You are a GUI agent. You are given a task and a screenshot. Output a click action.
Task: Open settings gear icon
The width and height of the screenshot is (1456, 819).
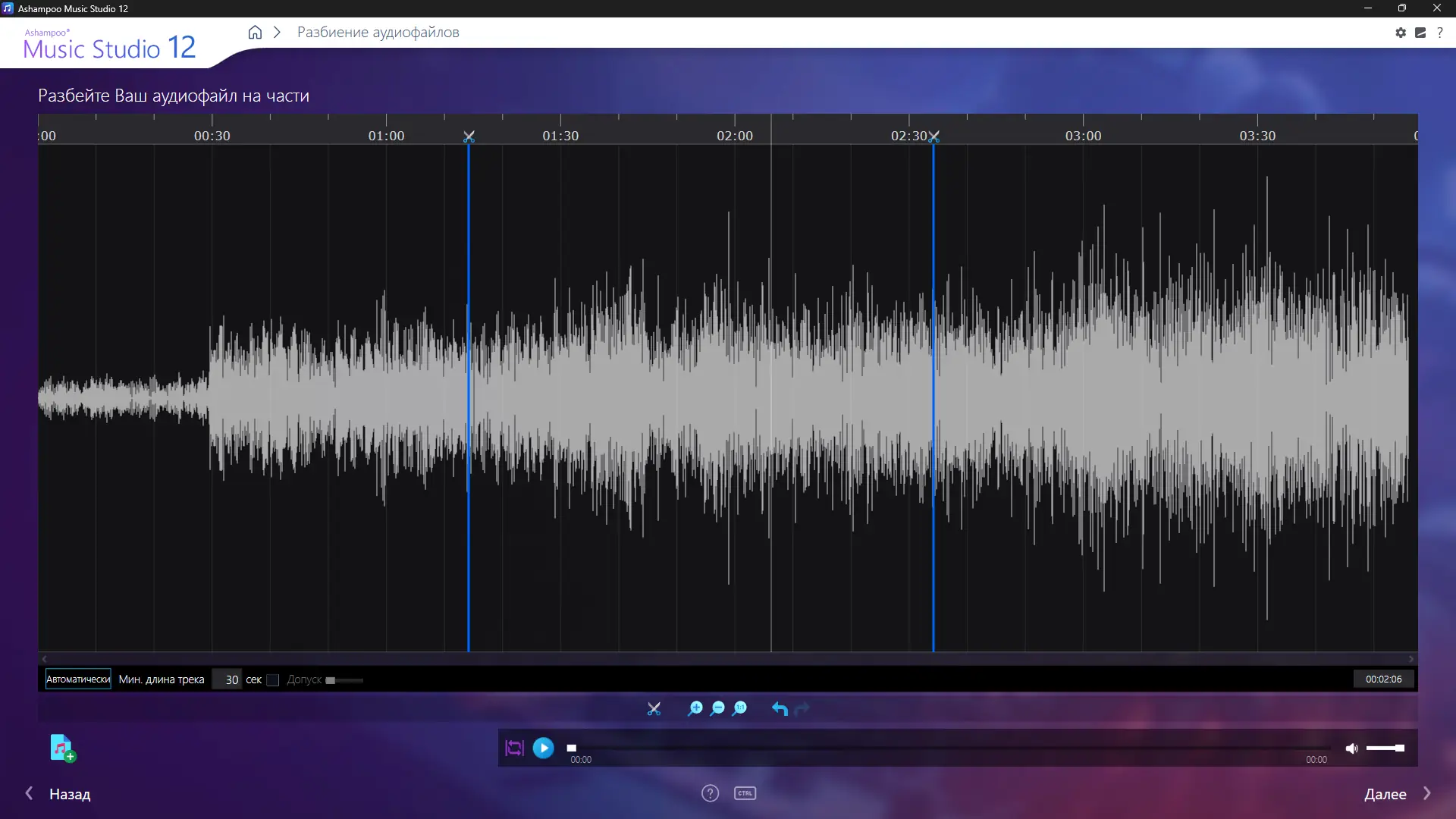click(x=1401, y=33)
